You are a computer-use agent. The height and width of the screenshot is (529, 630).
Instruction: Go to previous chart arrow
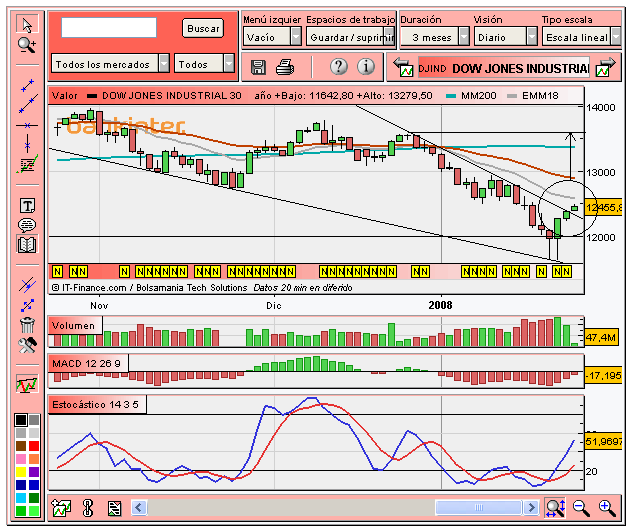point(403,67)
